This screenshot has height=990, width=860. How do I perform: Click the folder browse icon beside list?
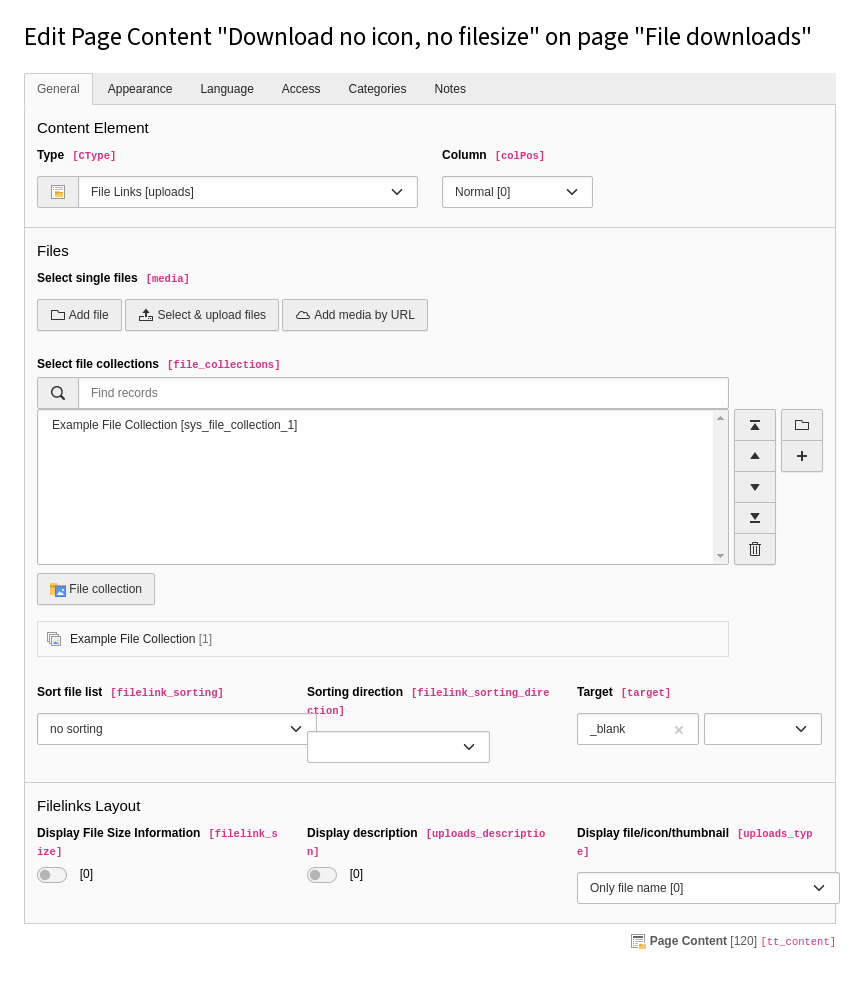point(802,425)
